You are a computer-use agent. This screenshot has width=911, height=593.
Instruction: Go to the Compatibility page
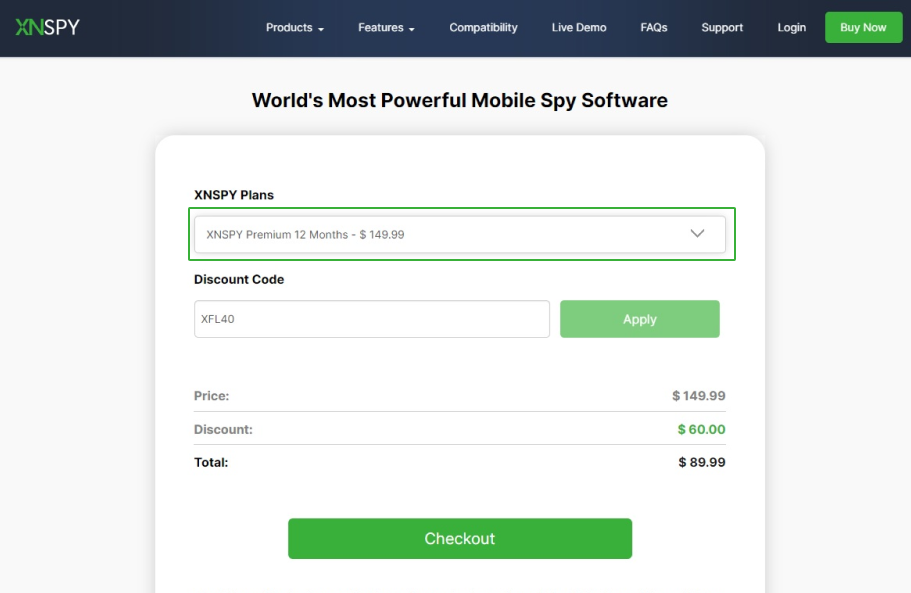[483, 28]
